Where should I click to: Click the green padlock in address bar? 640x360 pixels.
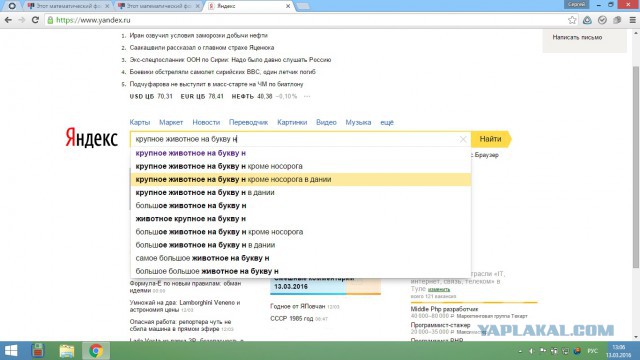[x=50, y=20]
